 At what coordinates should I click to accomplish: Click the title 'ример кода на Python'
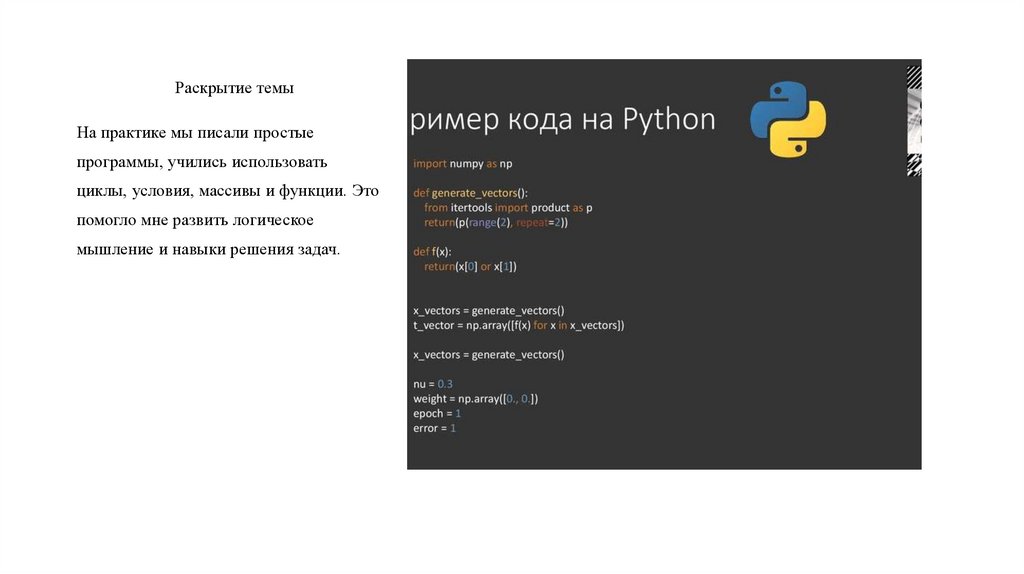[x=563, y=120]
